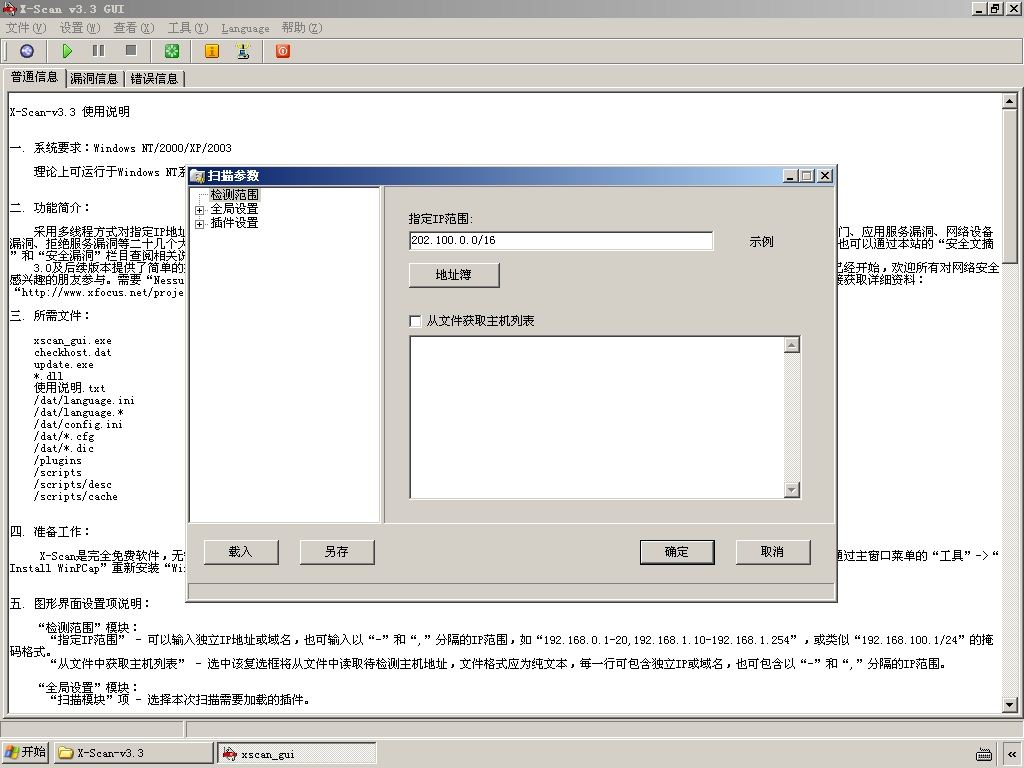Expand the 插件设置 tree node
The height and width of the screenshot is (768, 1024).
tap(199, 224)
